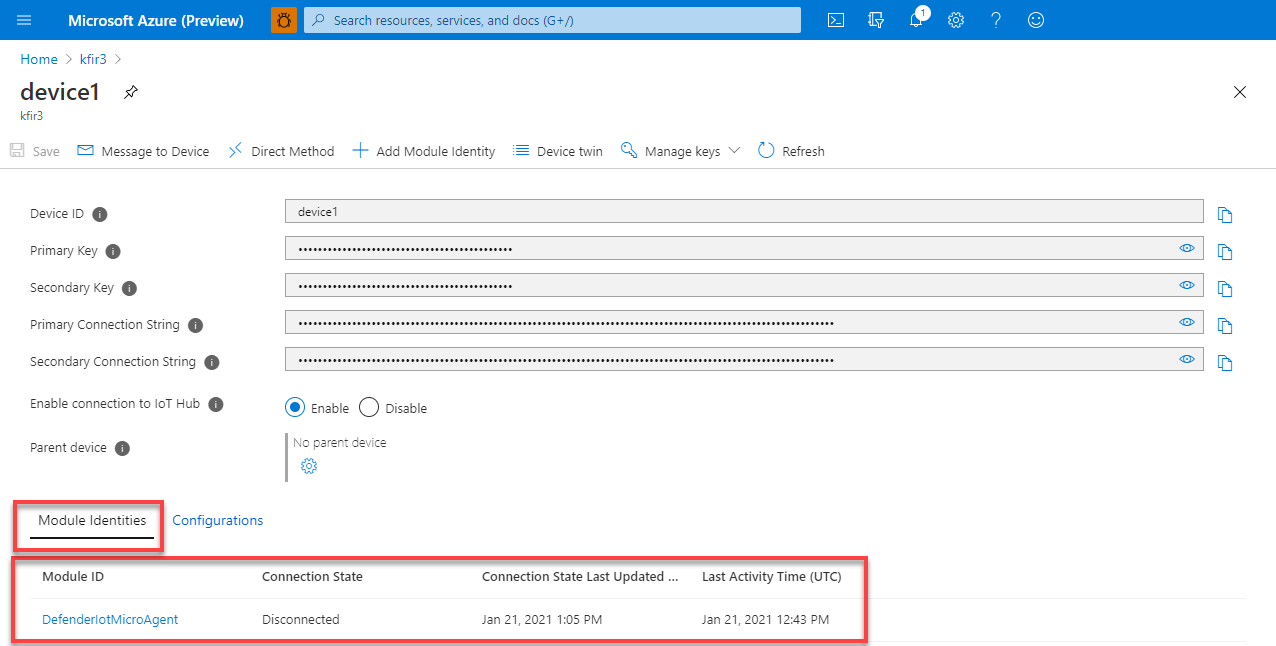
Task: Open the portal settings gear
Action: point(956,20)
